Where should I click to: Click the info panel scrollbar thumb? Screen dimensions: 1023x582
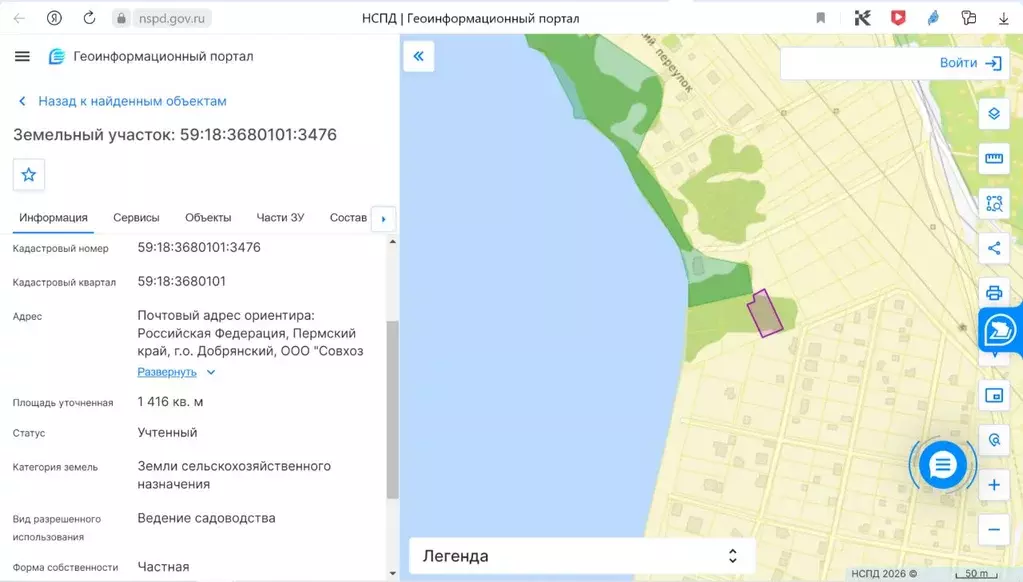pyautogui.click(x=392, y=410)
